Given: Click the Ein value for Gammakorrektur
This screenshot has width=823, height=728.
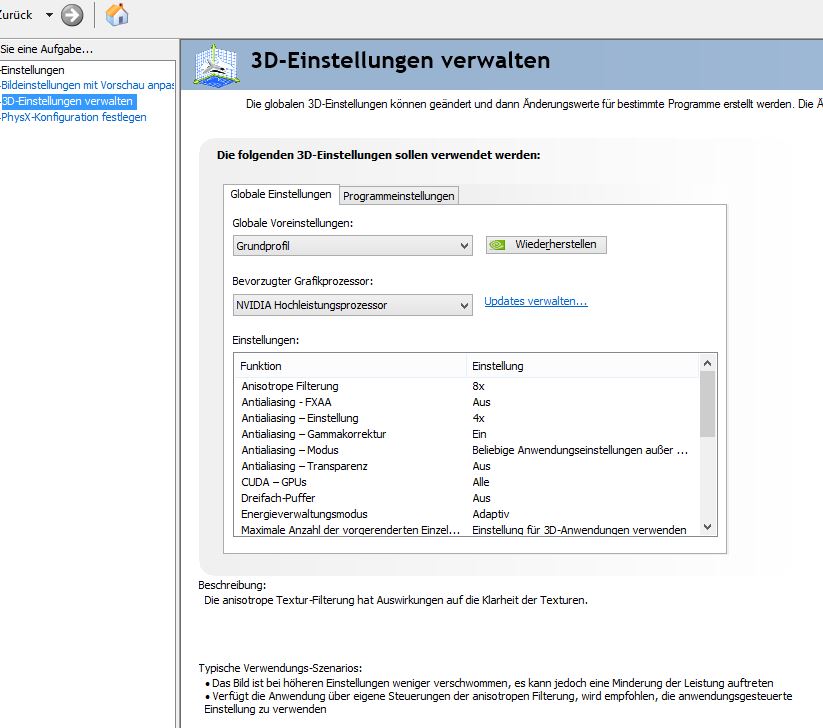Looking at the screenshot, I should 479,434.
